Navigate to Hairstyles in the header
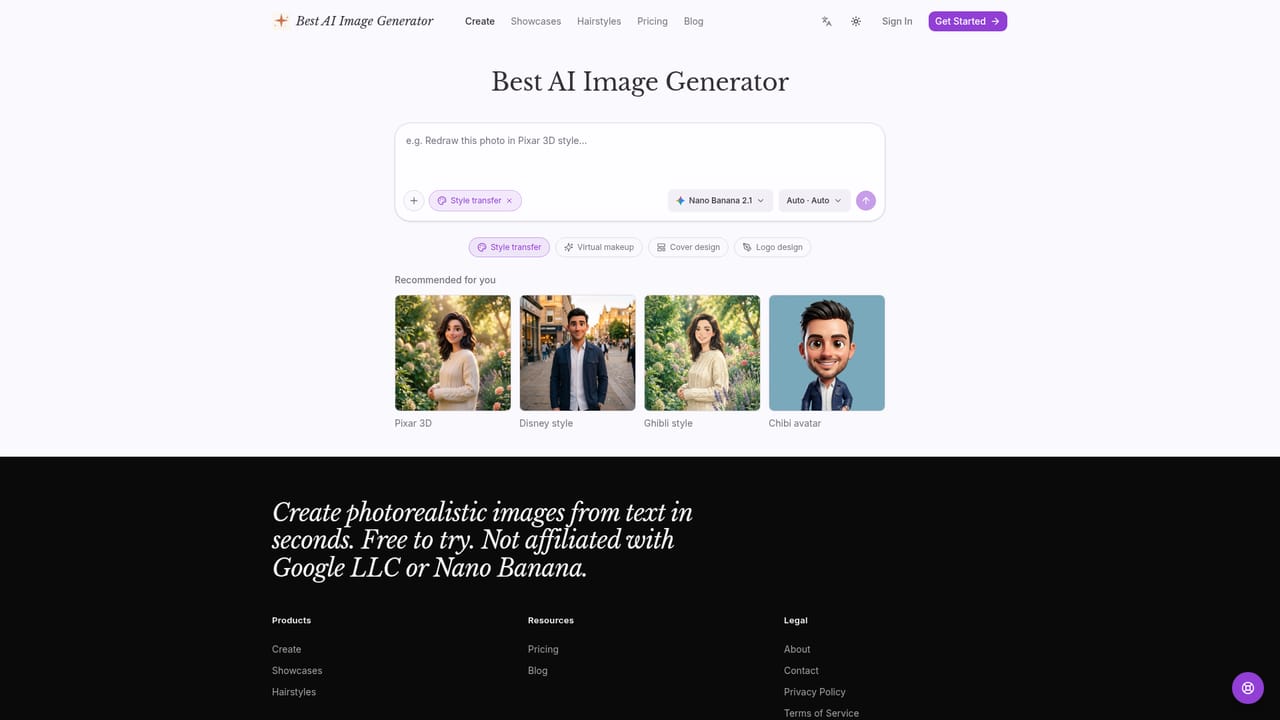1280x720 pixels. click(x=599, y=21)
